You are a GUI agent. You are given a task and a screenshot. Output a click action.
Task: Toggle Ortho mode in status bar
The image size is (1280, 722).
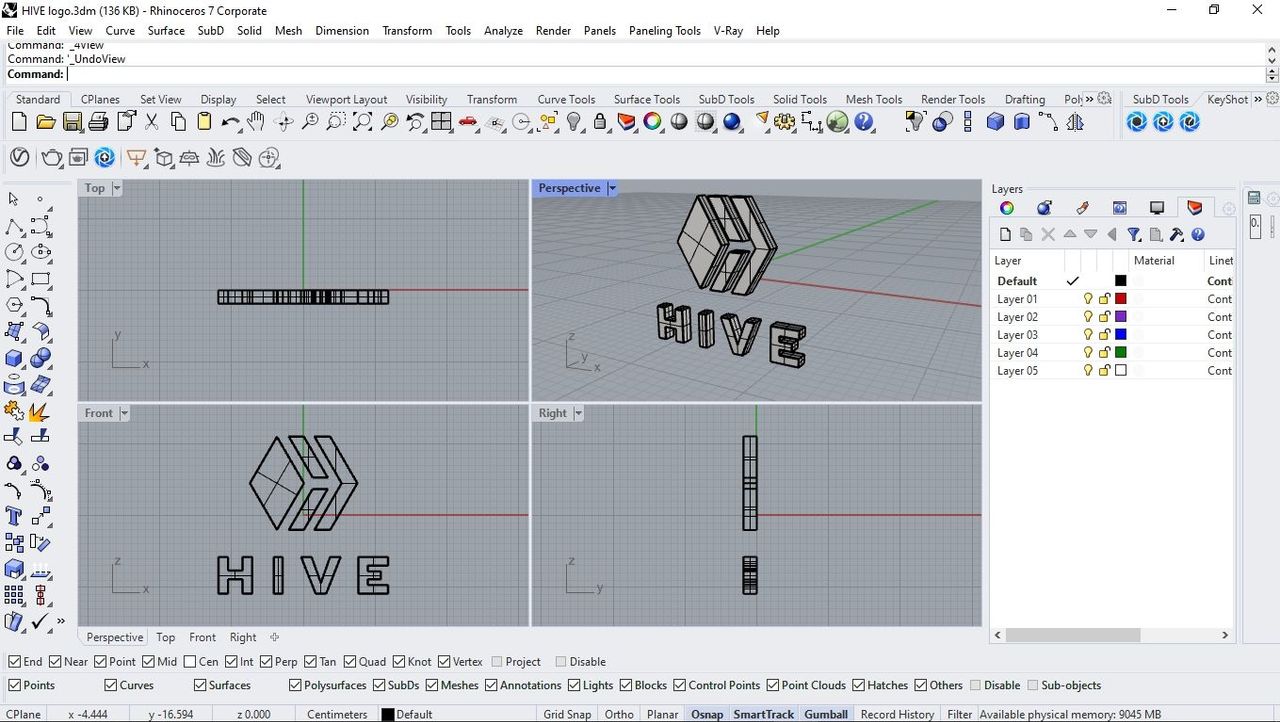619,714
